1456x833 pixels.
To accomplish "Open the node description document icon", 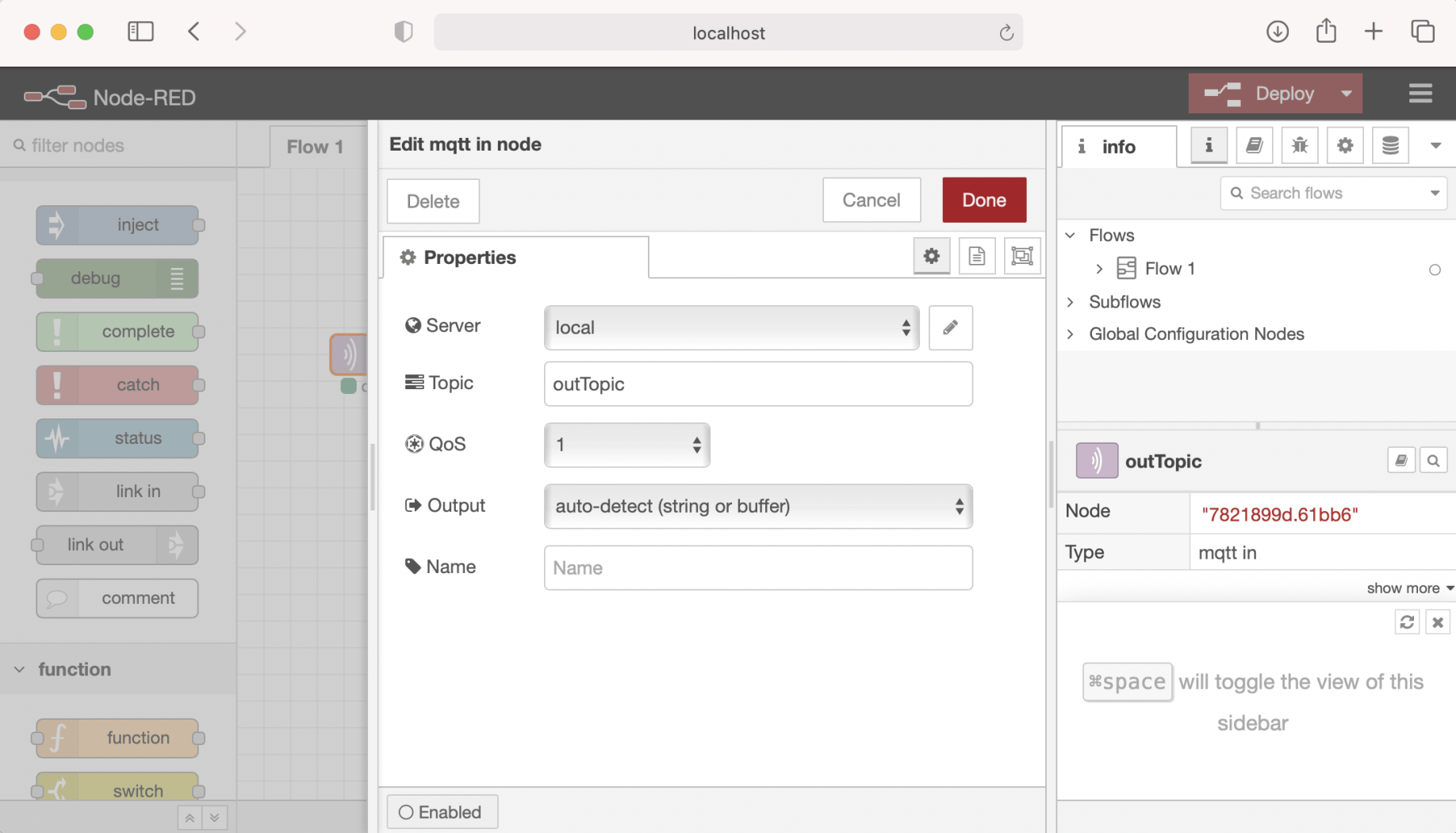I will (976, 257).
